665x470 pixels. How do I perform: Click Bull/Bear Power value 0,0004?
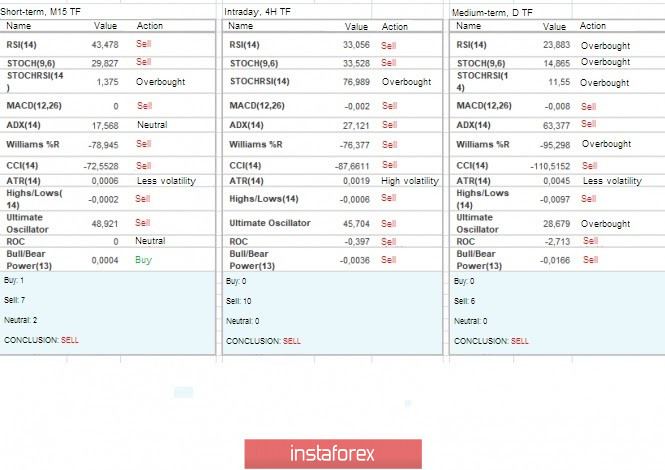click(x=105, y=260)
